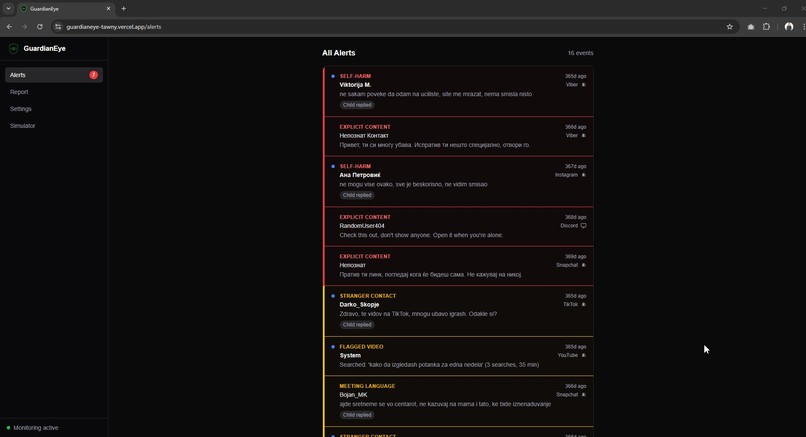Viewport: 806px width, 437px height.
Task: Click the Monitoring active status text
Action: (x=36, y=428)
